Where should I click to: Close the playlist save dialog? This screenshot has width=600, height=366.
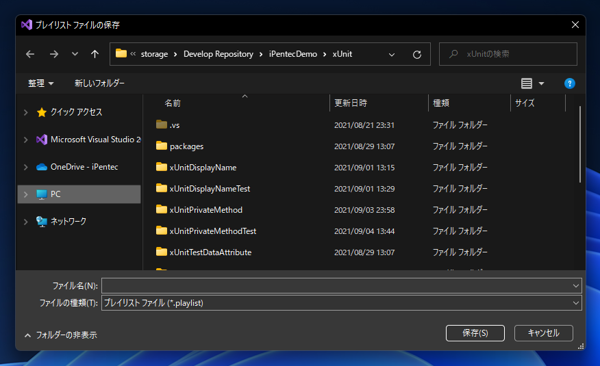pos(575,25)
